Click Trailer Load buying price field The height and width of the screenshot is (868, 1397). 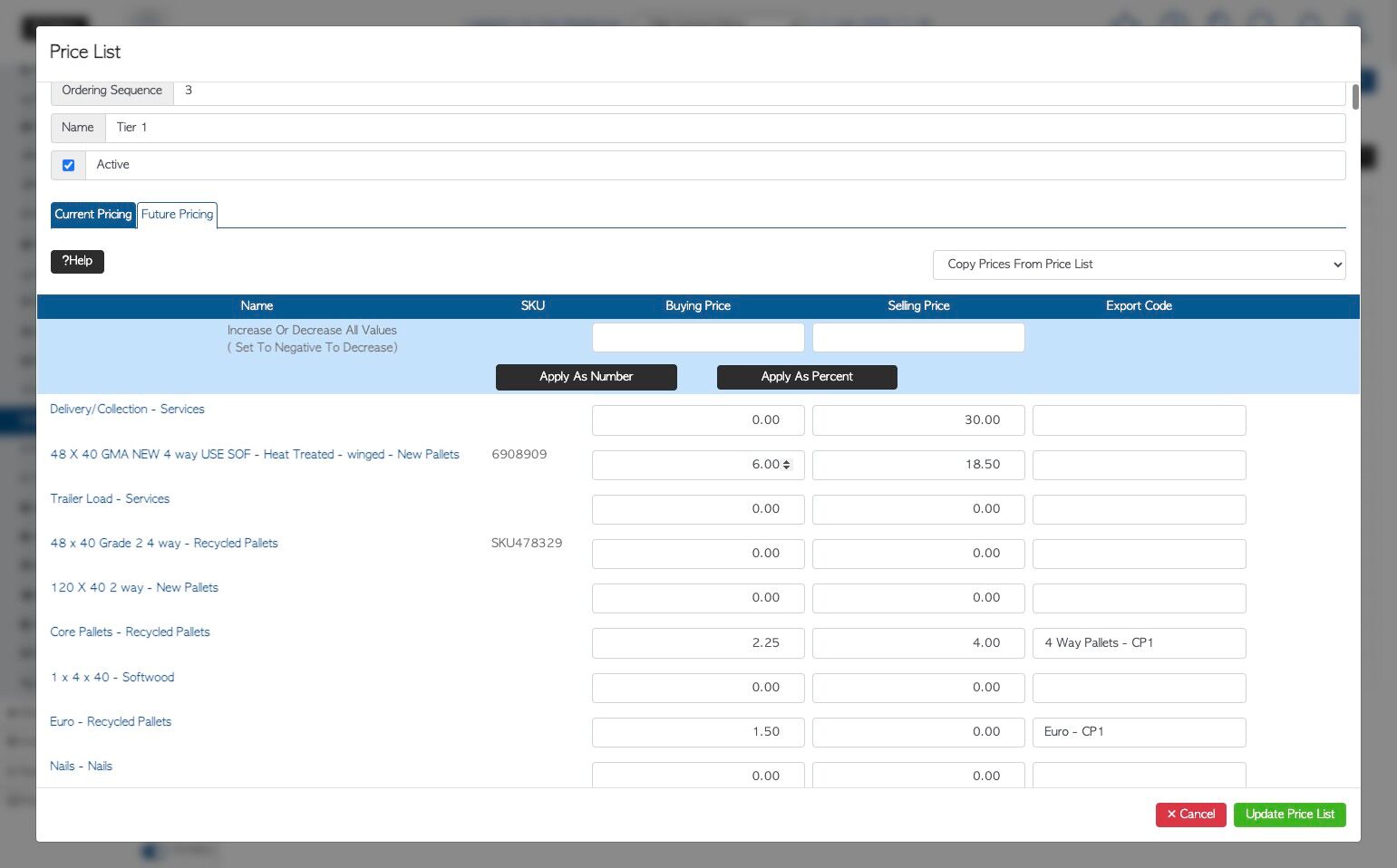point(698,509)
